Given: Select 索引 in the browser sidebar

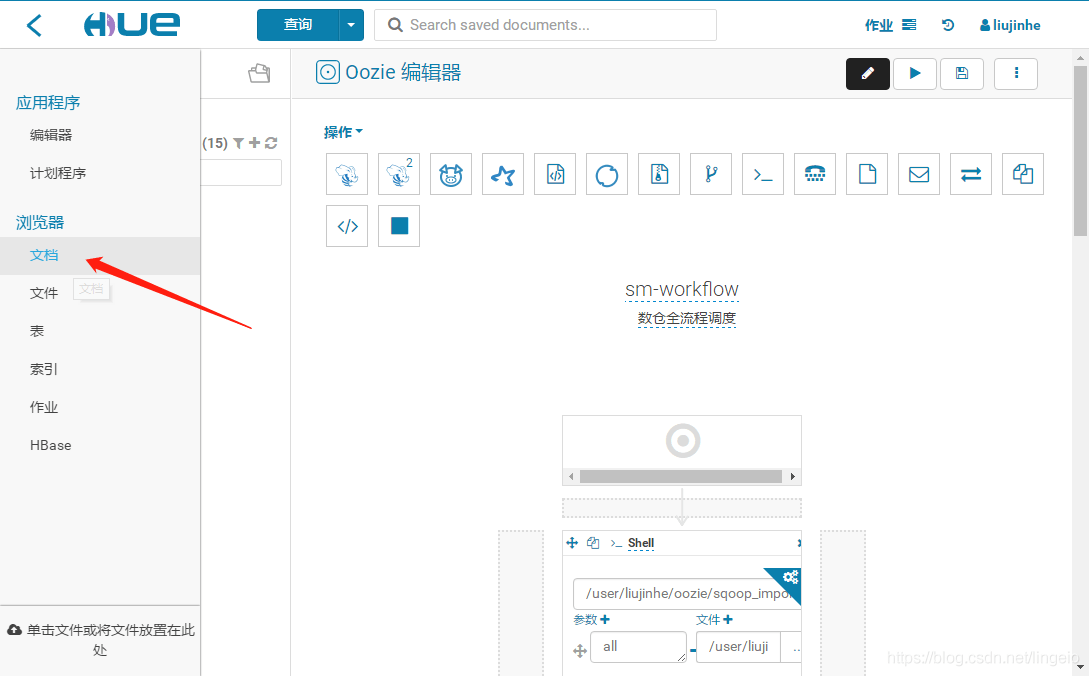Looking at the screenshot, I should point(44,369).
